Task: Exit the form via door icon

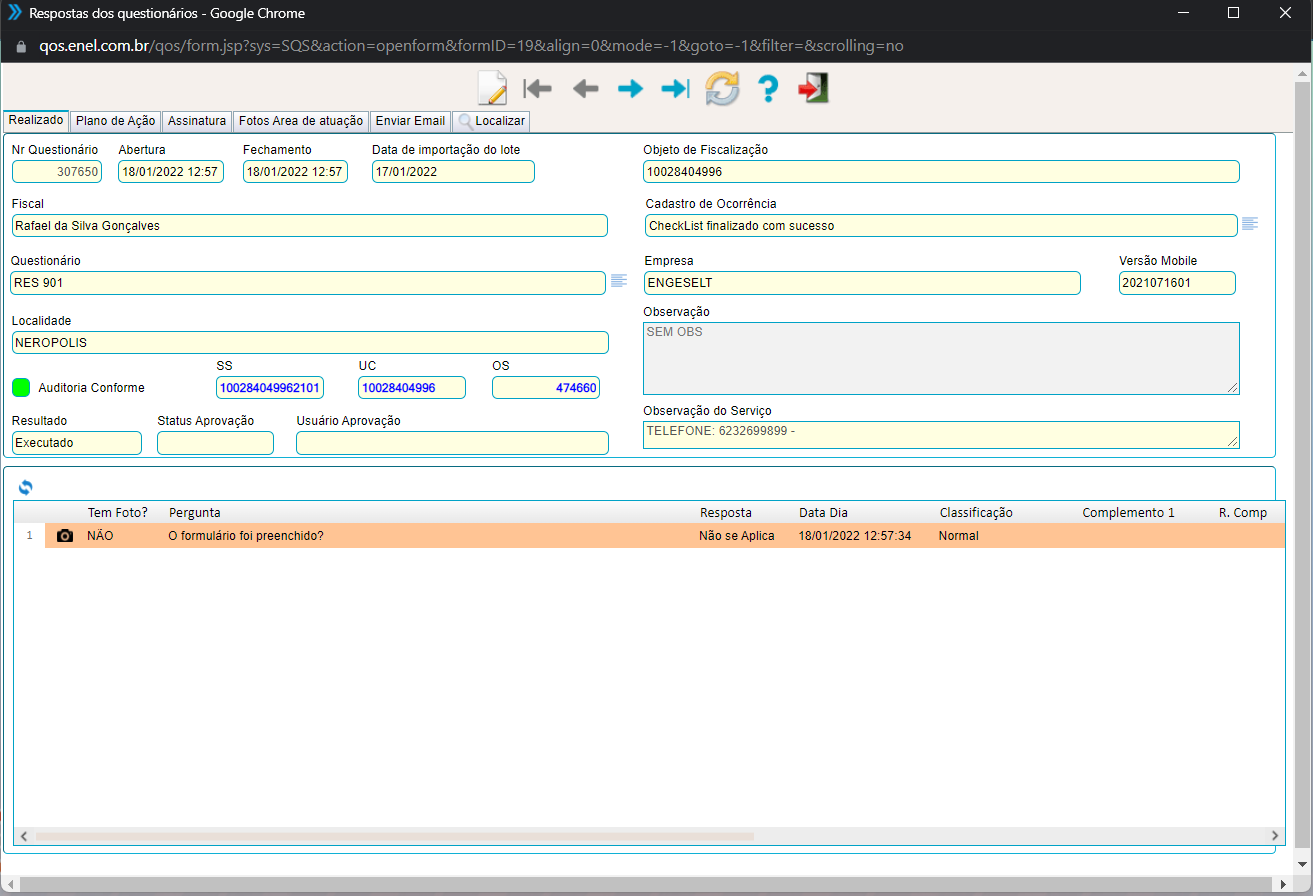Action: click(813, 89)
